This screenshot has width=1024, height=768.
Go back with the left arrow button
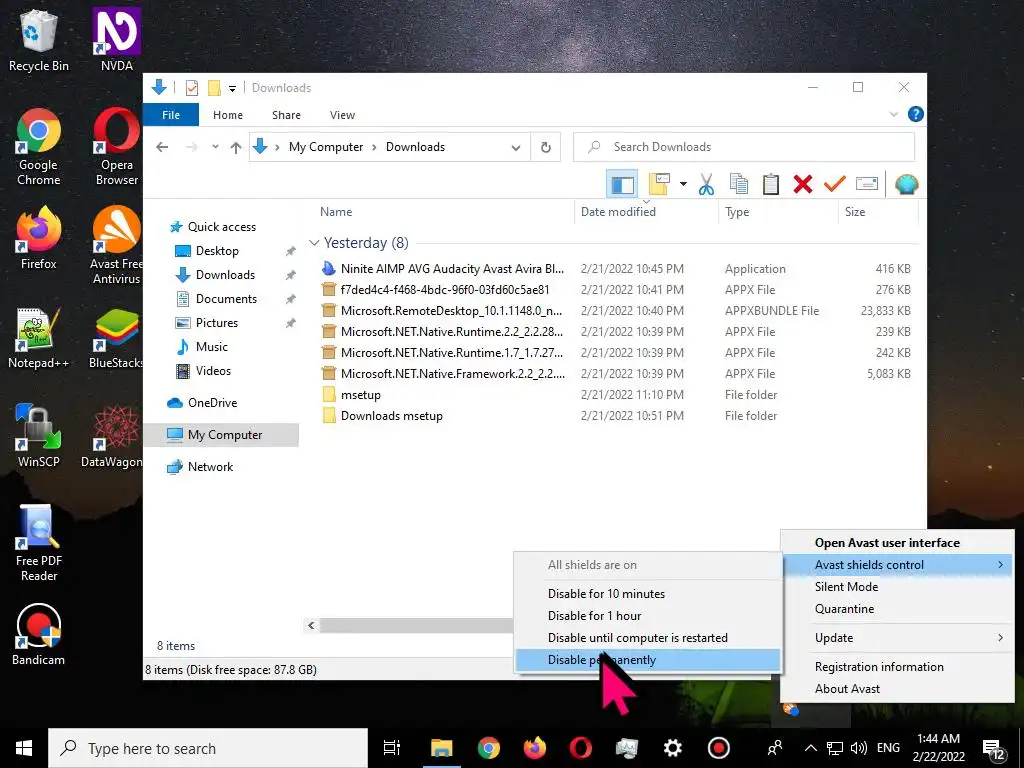163,147
